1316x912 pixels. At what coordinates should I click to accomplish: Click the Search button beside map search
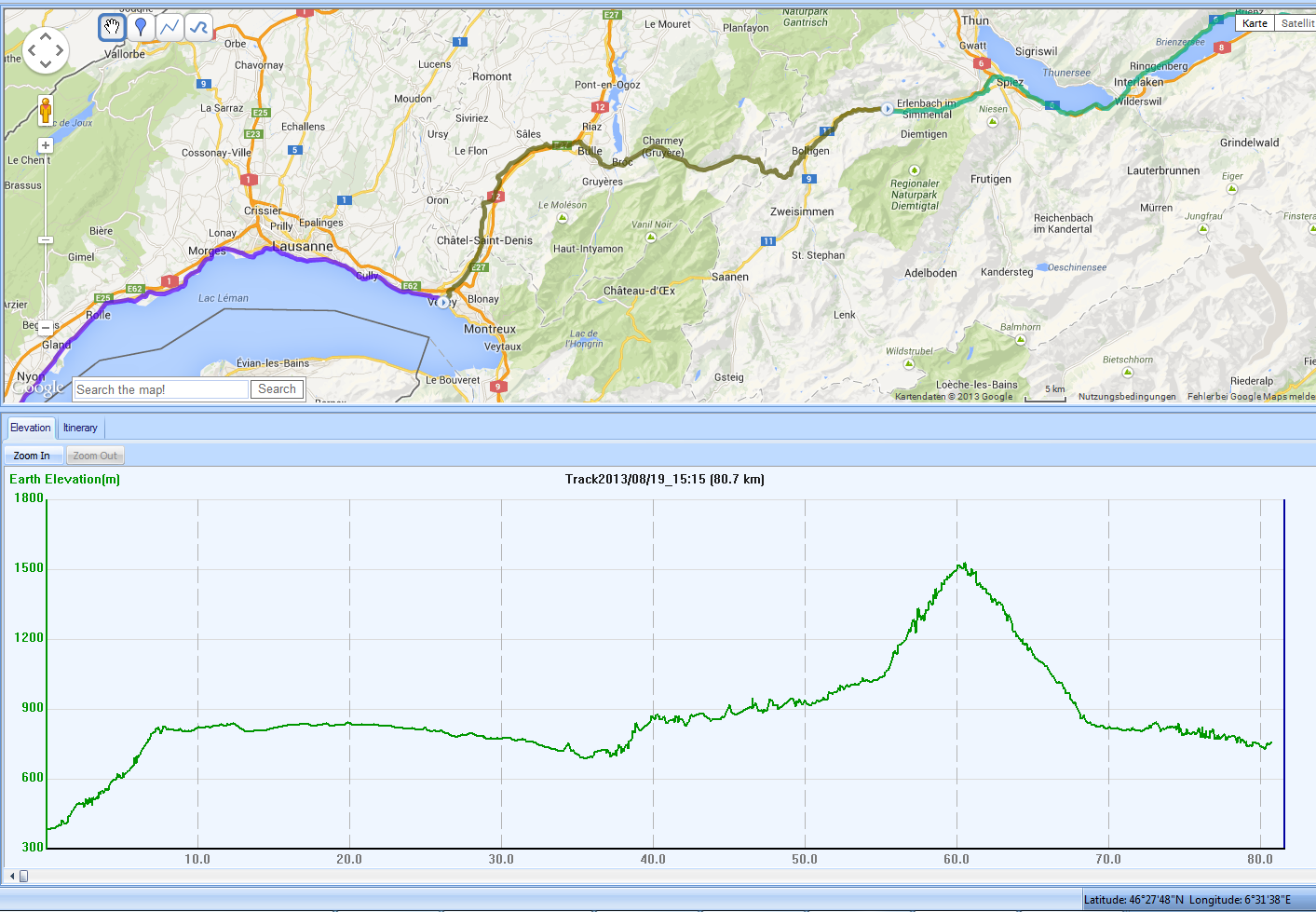point(277,389)
